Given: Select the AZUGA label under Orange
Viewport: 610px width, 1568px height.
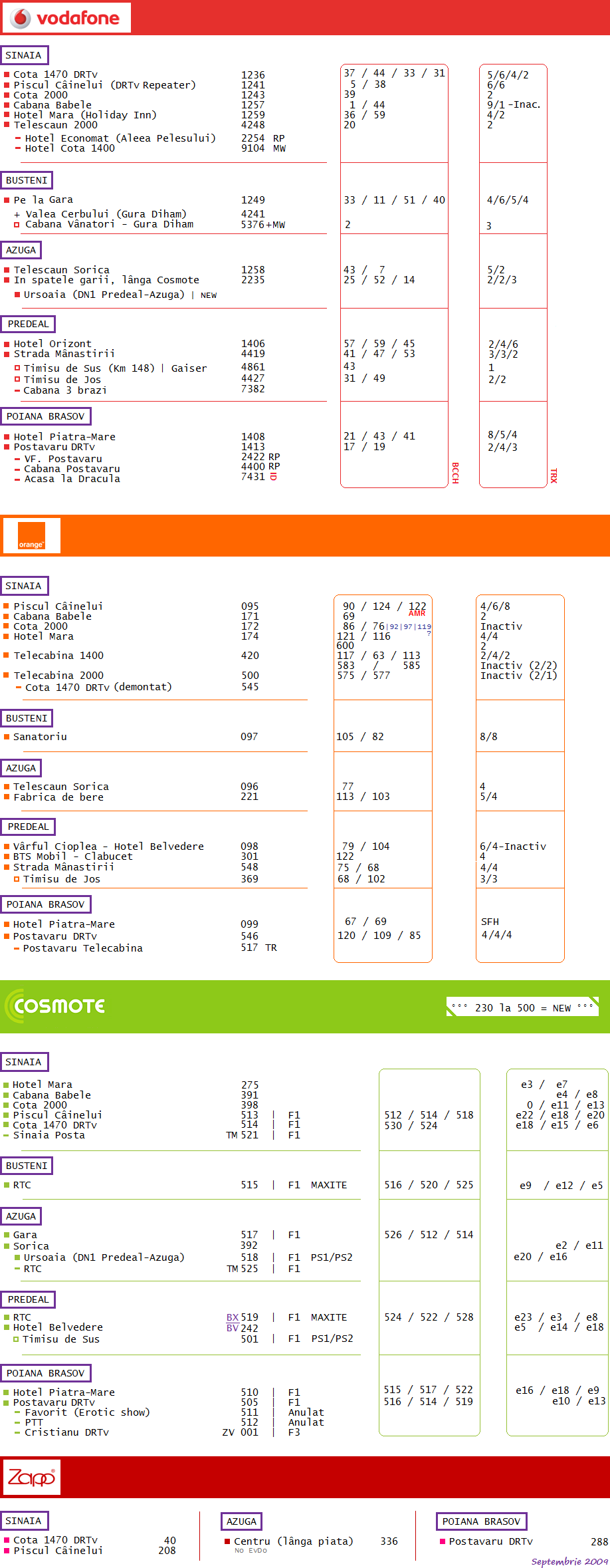Looking at the screenshot, I should [21, 768].
